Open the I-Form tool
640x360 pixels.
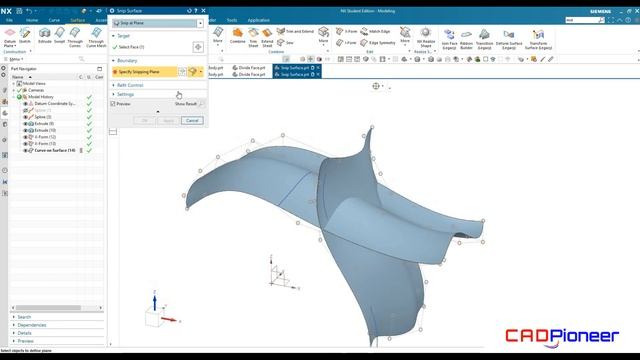pos(346,42)
